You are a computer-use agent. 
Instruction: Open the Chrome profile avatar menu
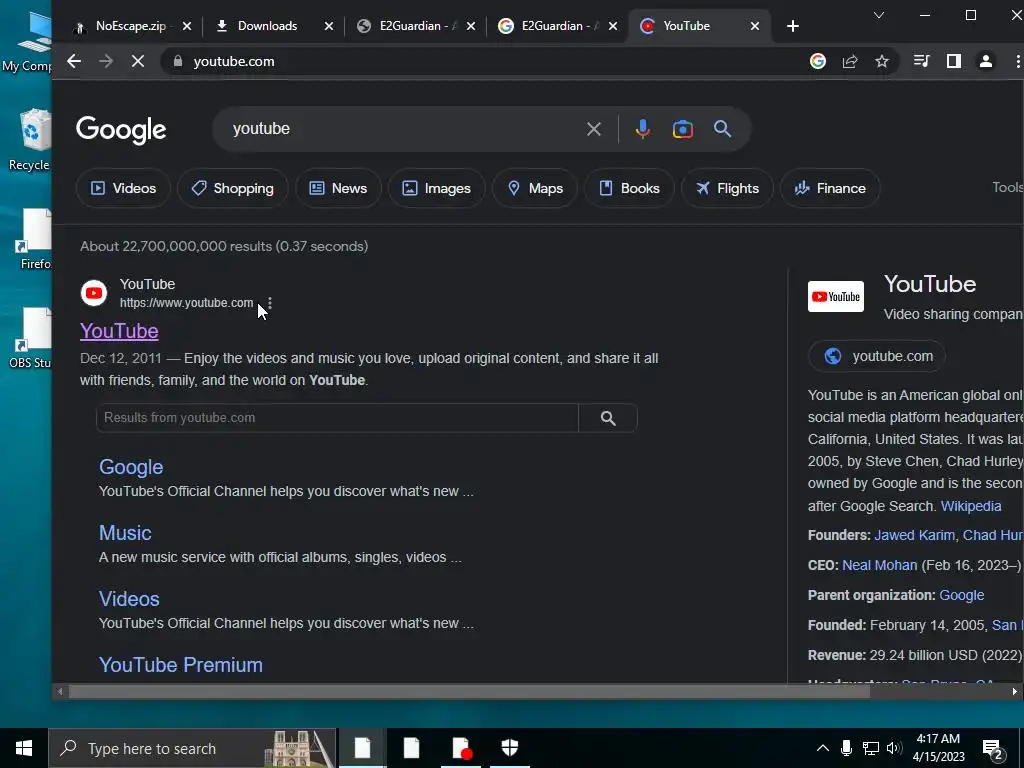(985, 61)
